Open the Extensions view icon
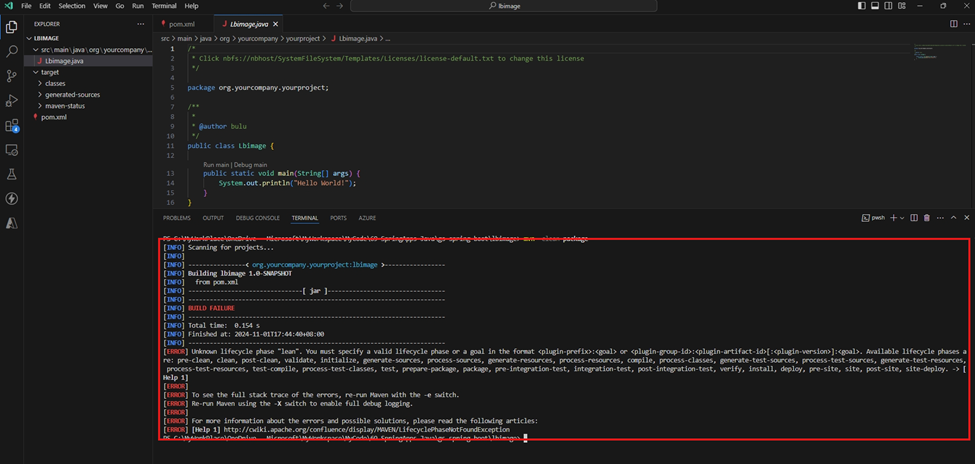This screenshot has width=975, height=464. (12, 126)
